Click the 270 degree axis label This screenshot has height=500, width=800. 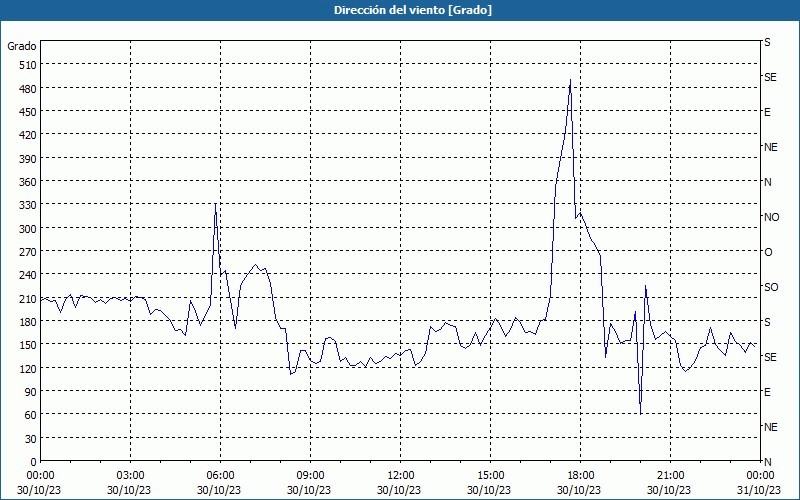(x=29, y=252)
